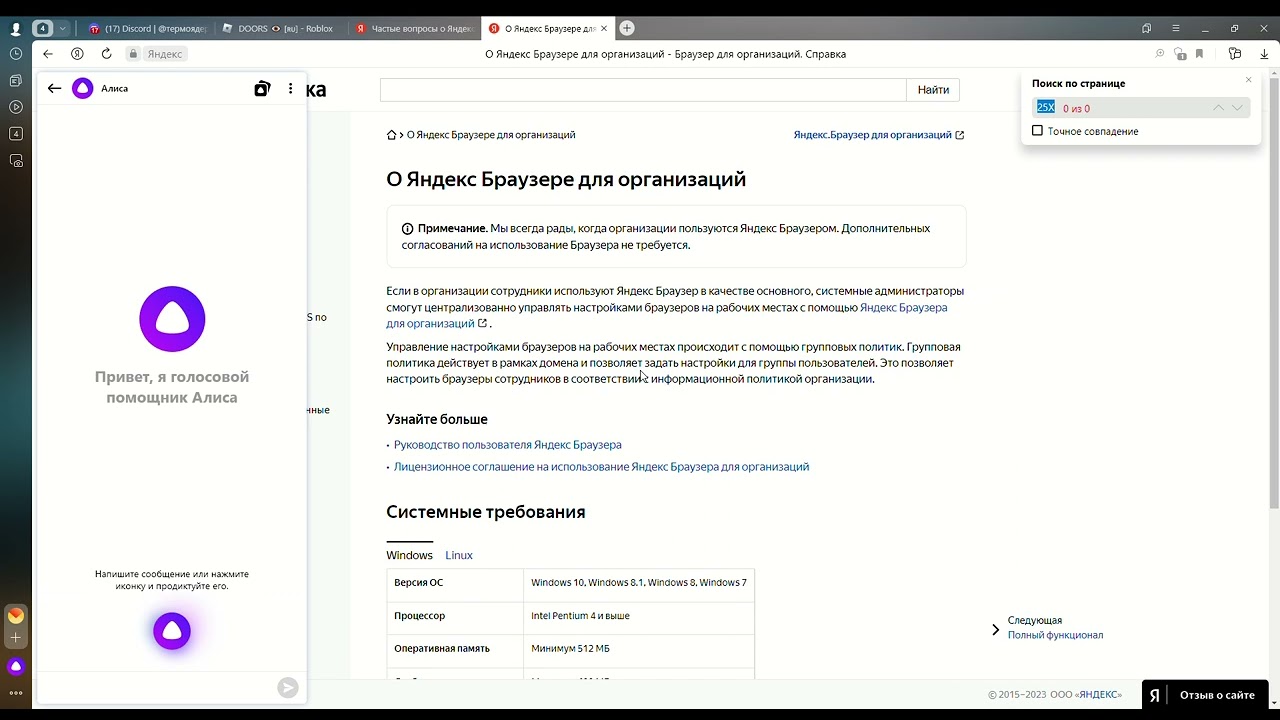
Task: Expand the tab group dropdown arrow
Action: [x=62, y=29]
